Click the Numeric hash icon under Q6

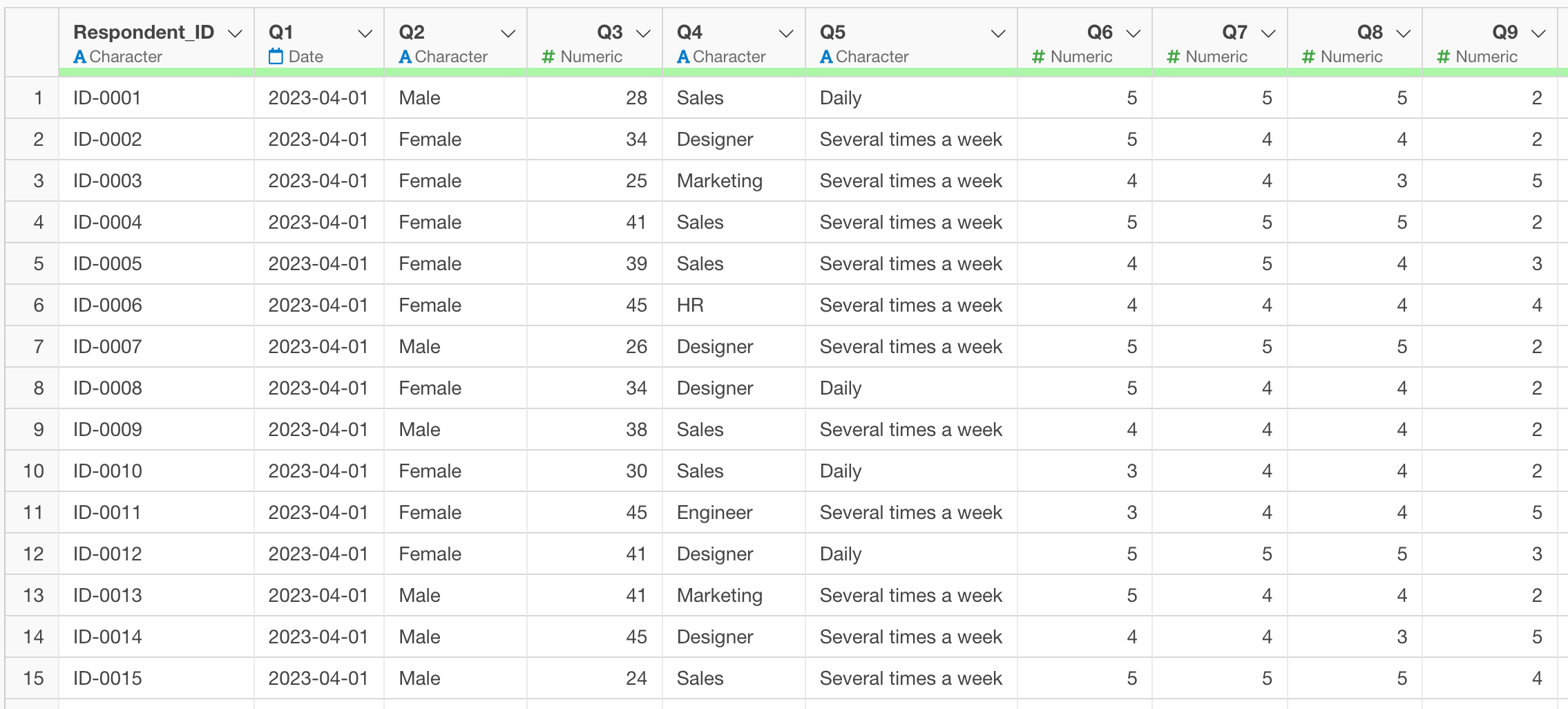tap(1038, 57)
